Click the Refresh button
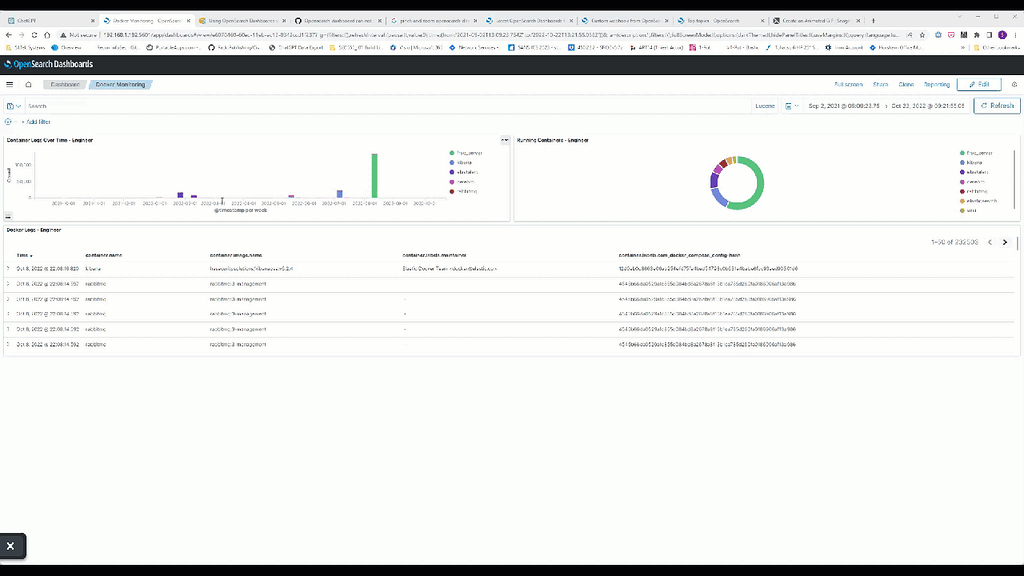This screenshot has height=576, width=1024. [x=997, y=105]
